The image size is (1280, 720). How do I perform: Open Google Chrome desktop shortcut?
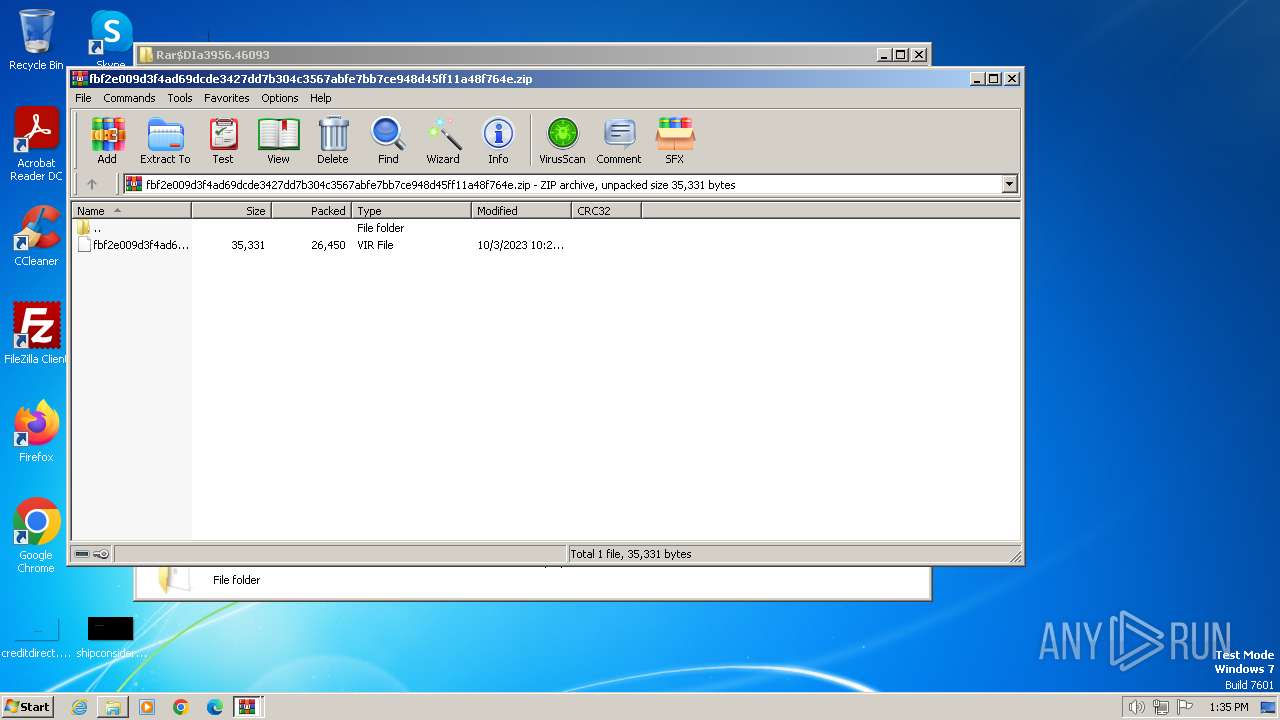click(x=36, y=536)
